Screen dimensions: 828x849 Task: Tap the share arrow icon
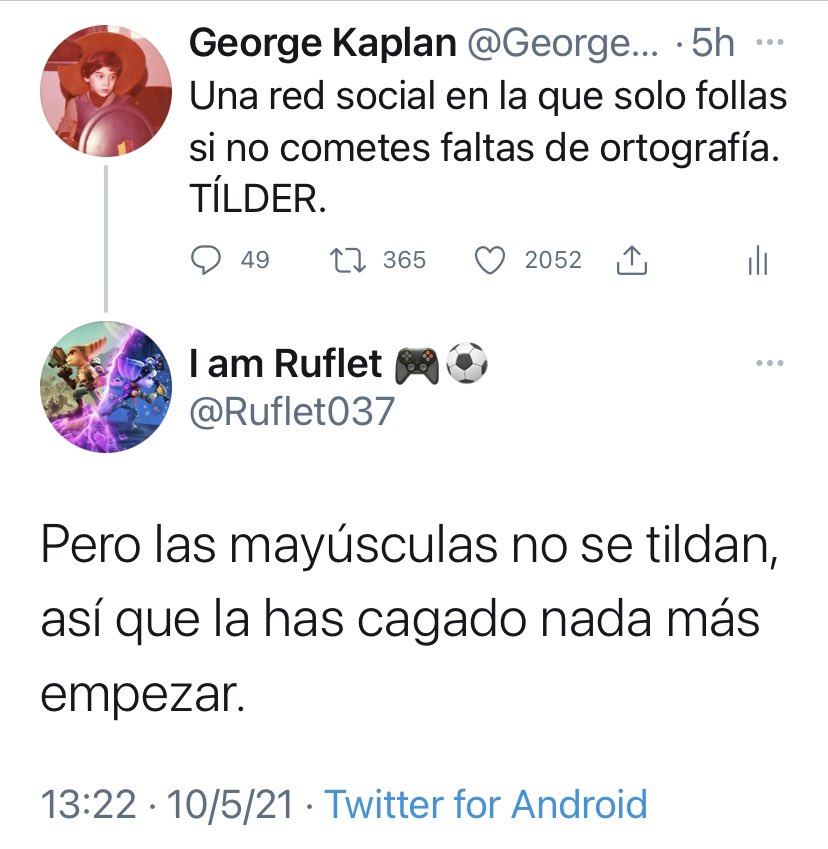point(632,262)
